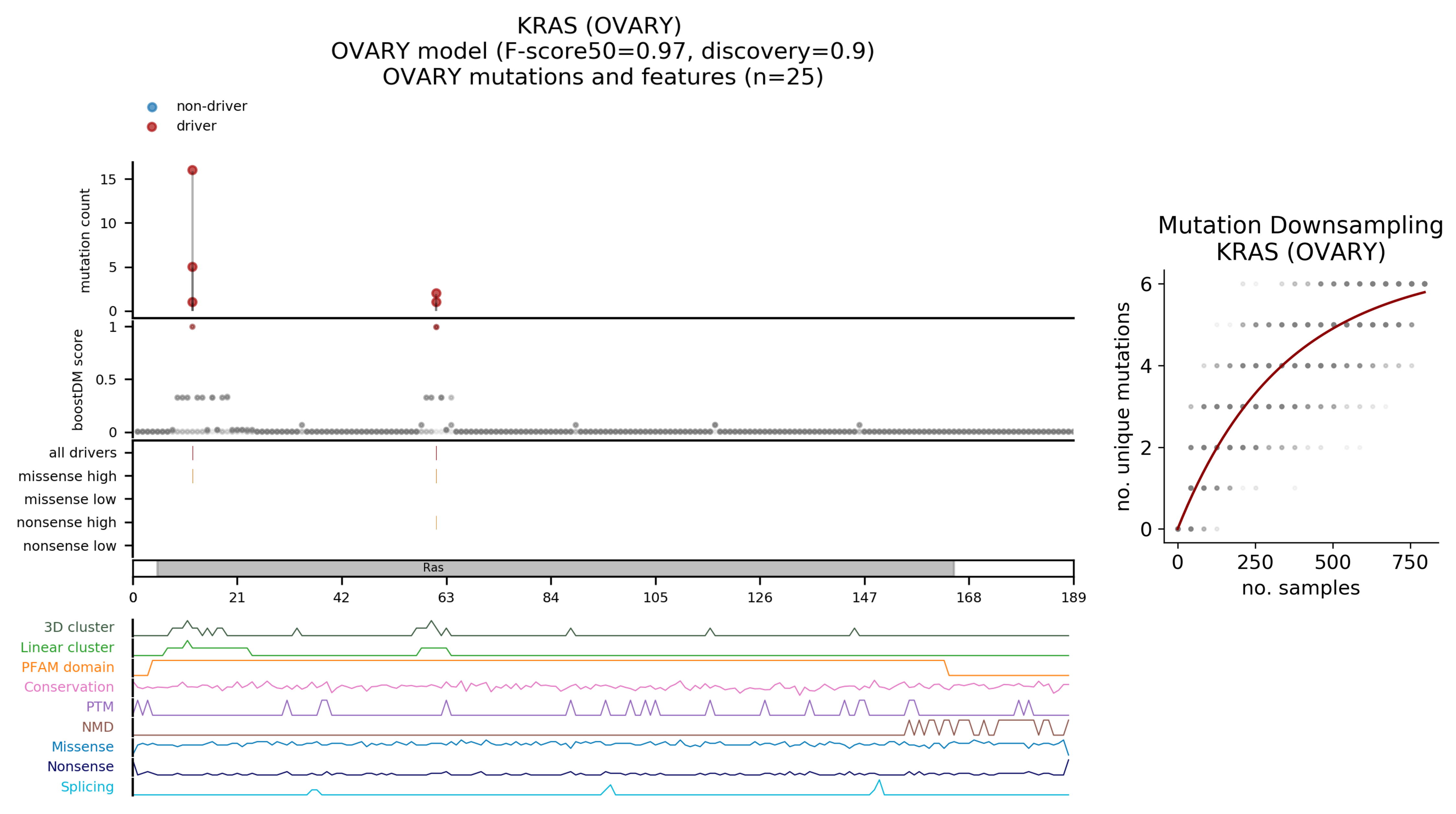Select the highest driver mutation point at count 16
The width and height of the screenshot is (1456, 814).
click(192, 170)
